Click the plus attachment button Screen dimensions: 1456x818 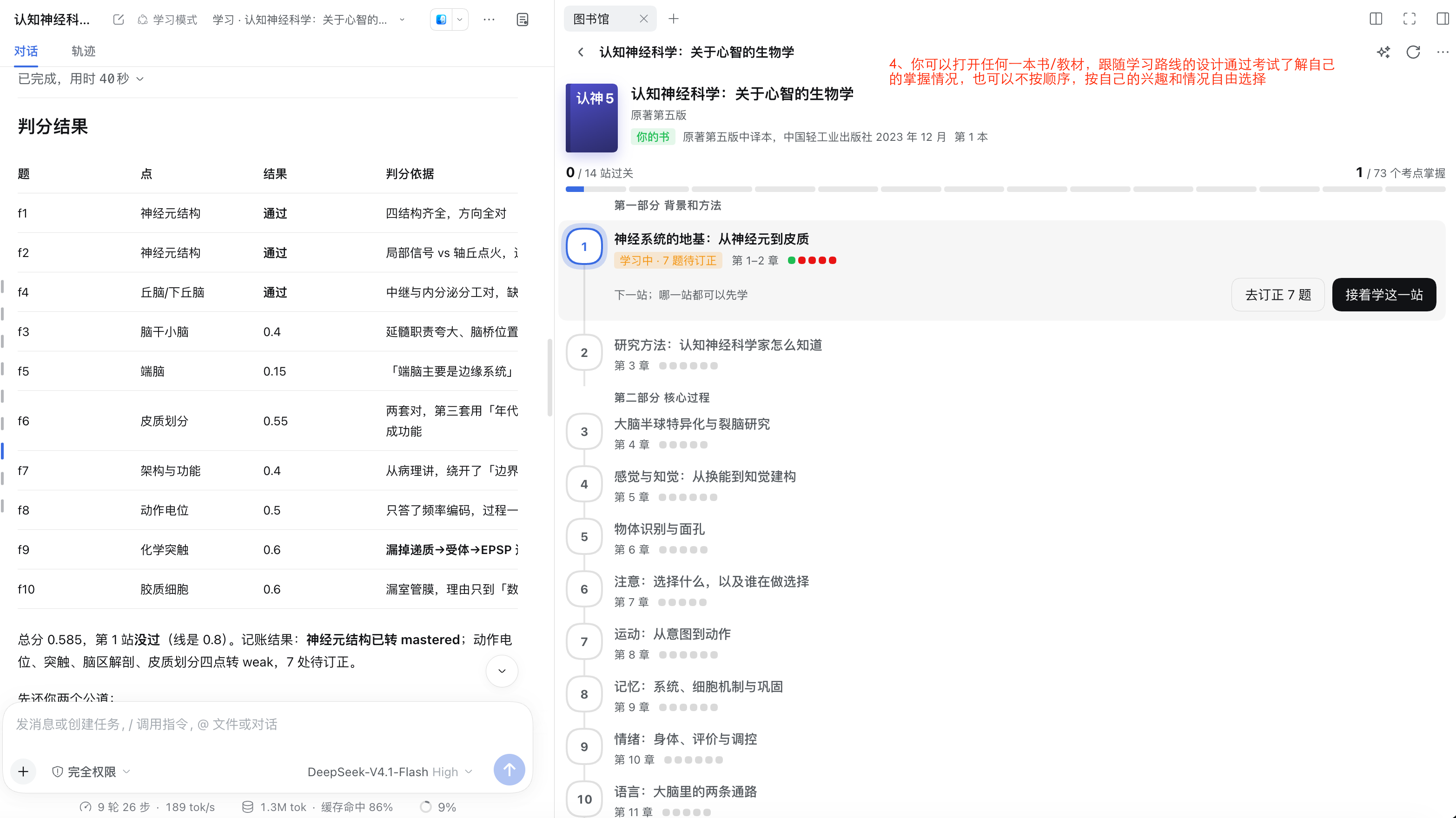[x=23, y=771]
